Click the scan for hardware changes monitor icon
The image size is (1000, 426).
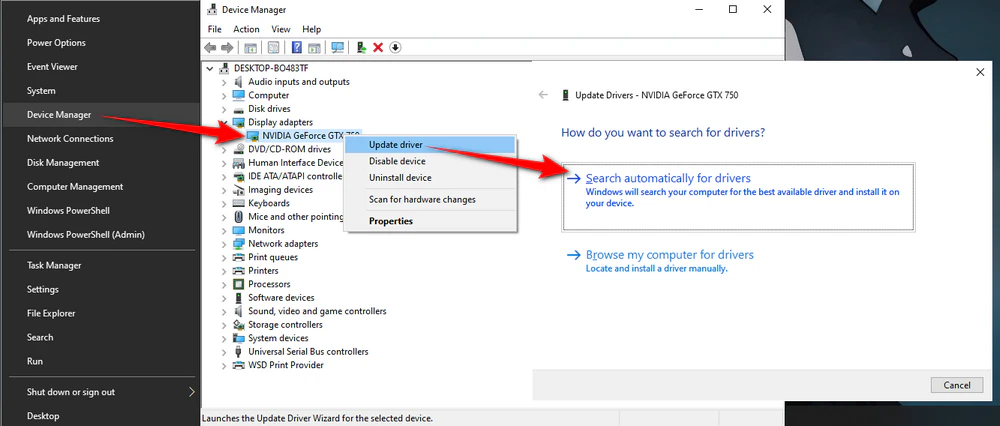click(338, 47)
